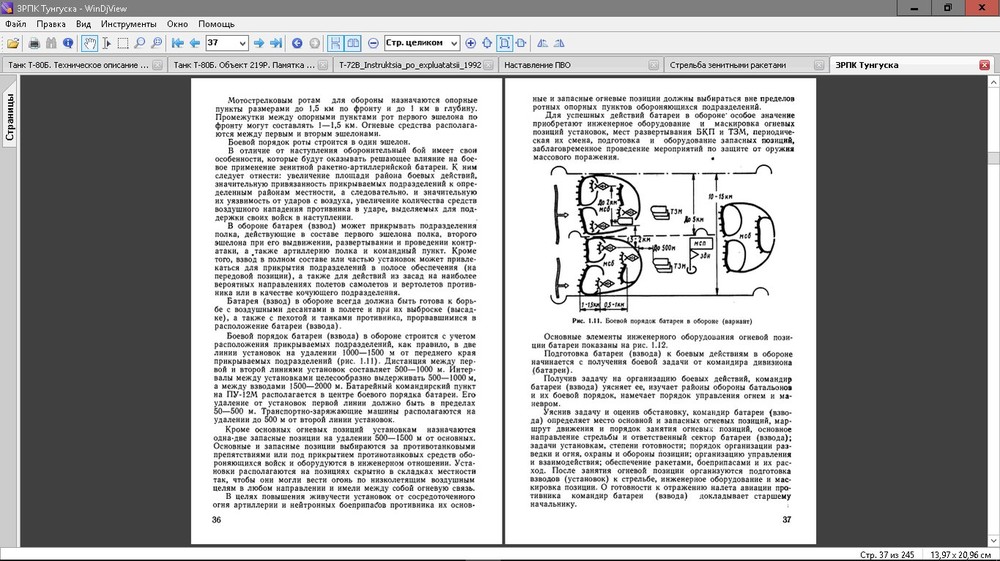
Task: Open the Вид menu
Action: 84,24
